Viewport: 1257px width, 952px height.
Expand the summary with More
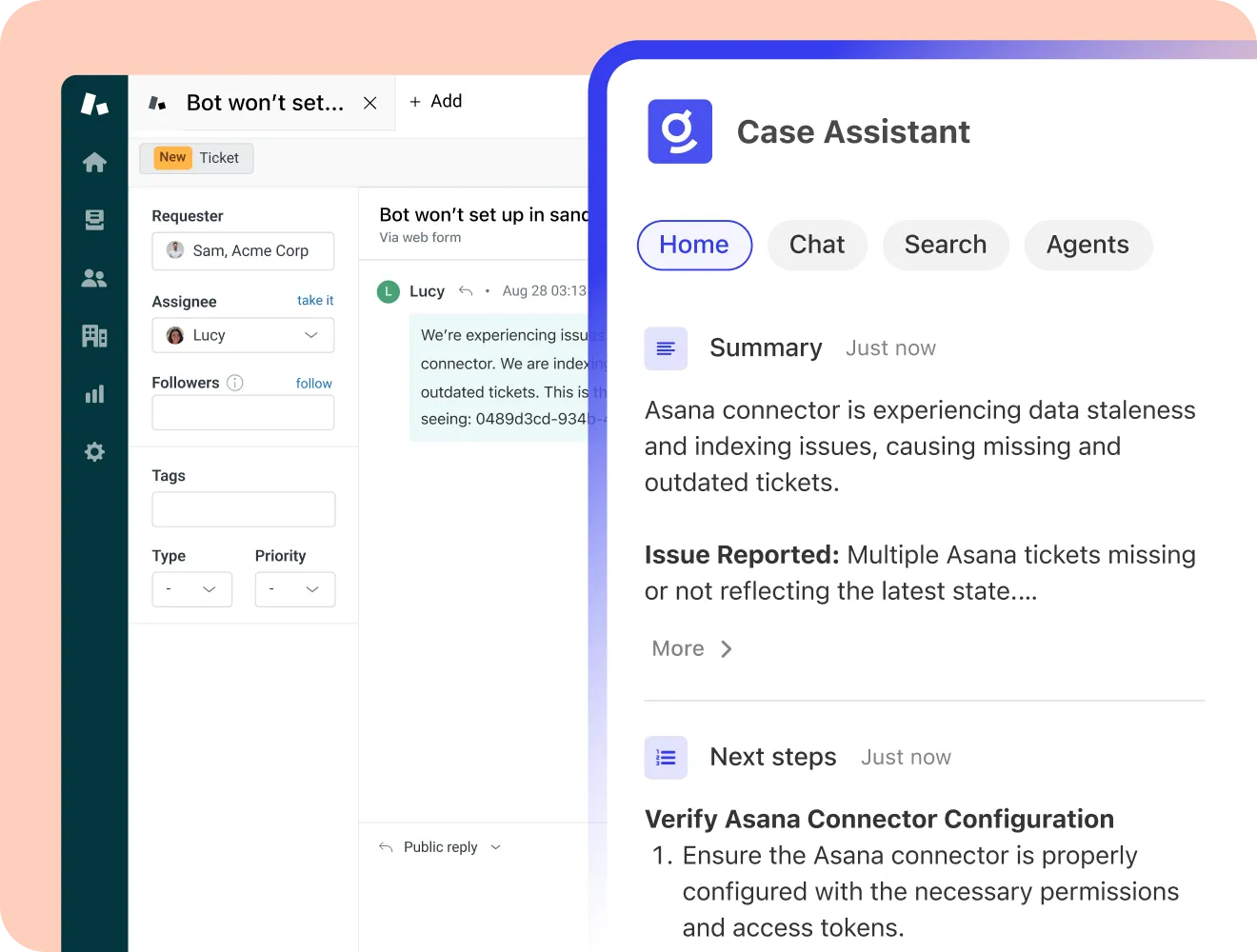tap(692, 648)
